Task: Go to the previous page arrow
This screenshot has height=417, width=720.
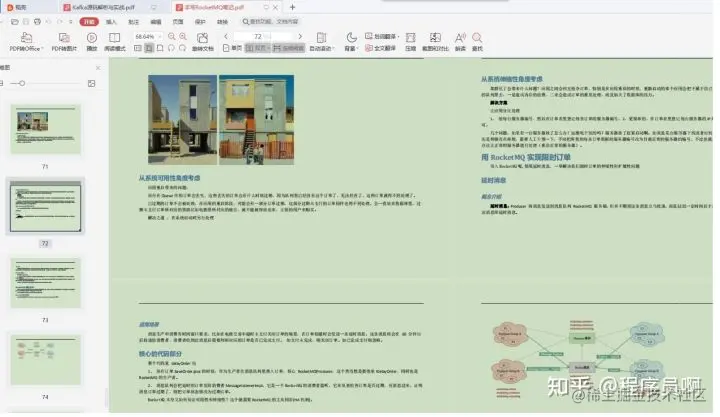Action: click(x=225, y=36)
